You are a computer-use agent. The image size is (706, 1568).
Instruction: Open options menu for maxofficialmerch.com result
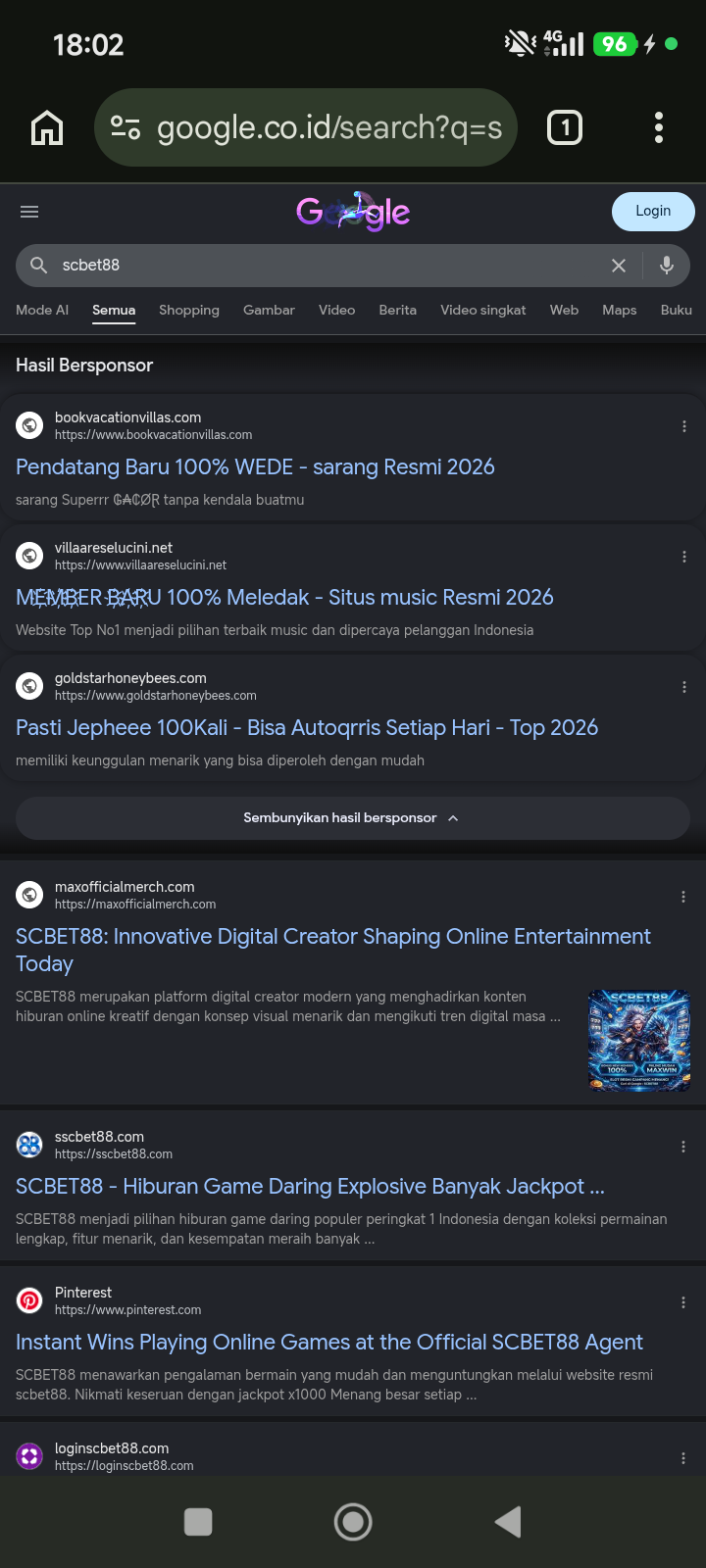[x=683, y=897]
